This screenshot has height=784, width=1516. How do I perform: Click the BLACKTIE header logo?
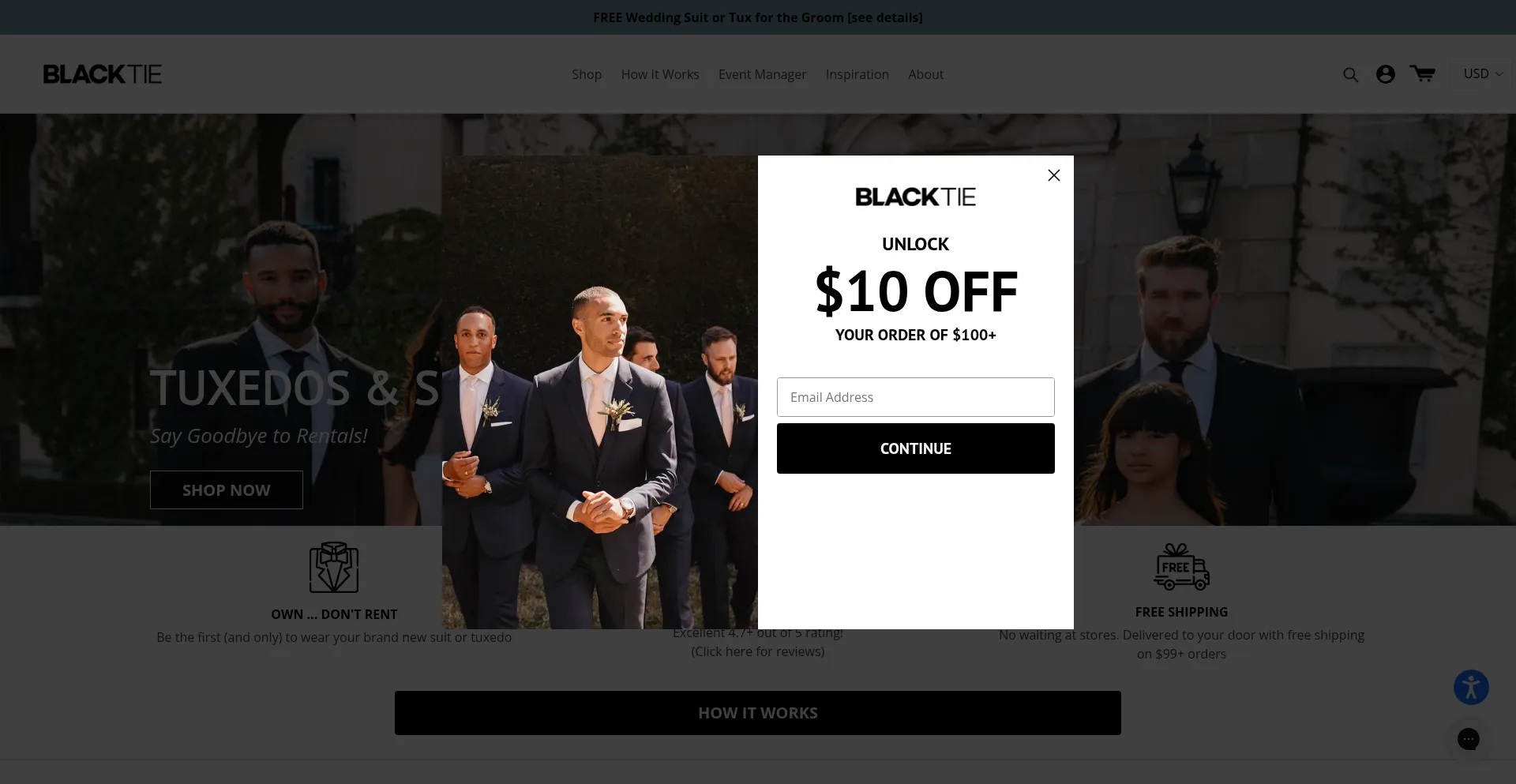(103, 74)
